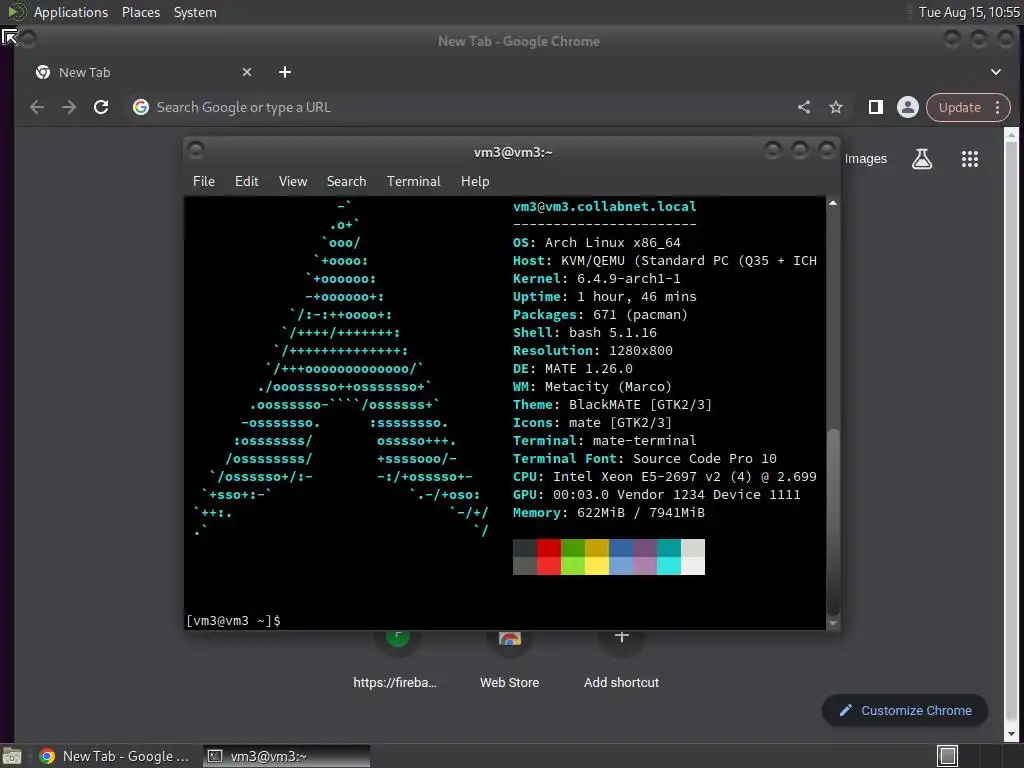1024x768 pixels.
Task: Open terminal View menu
Action: [x=293, y=181]
